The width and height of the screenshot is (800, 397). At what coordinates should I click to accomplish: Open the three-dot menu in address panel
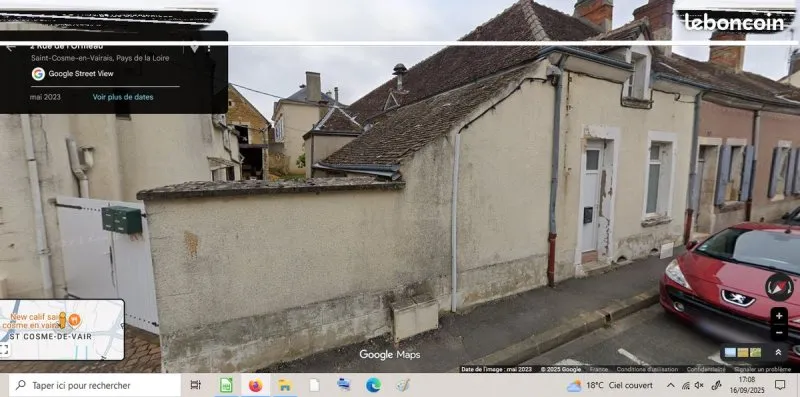209,48
